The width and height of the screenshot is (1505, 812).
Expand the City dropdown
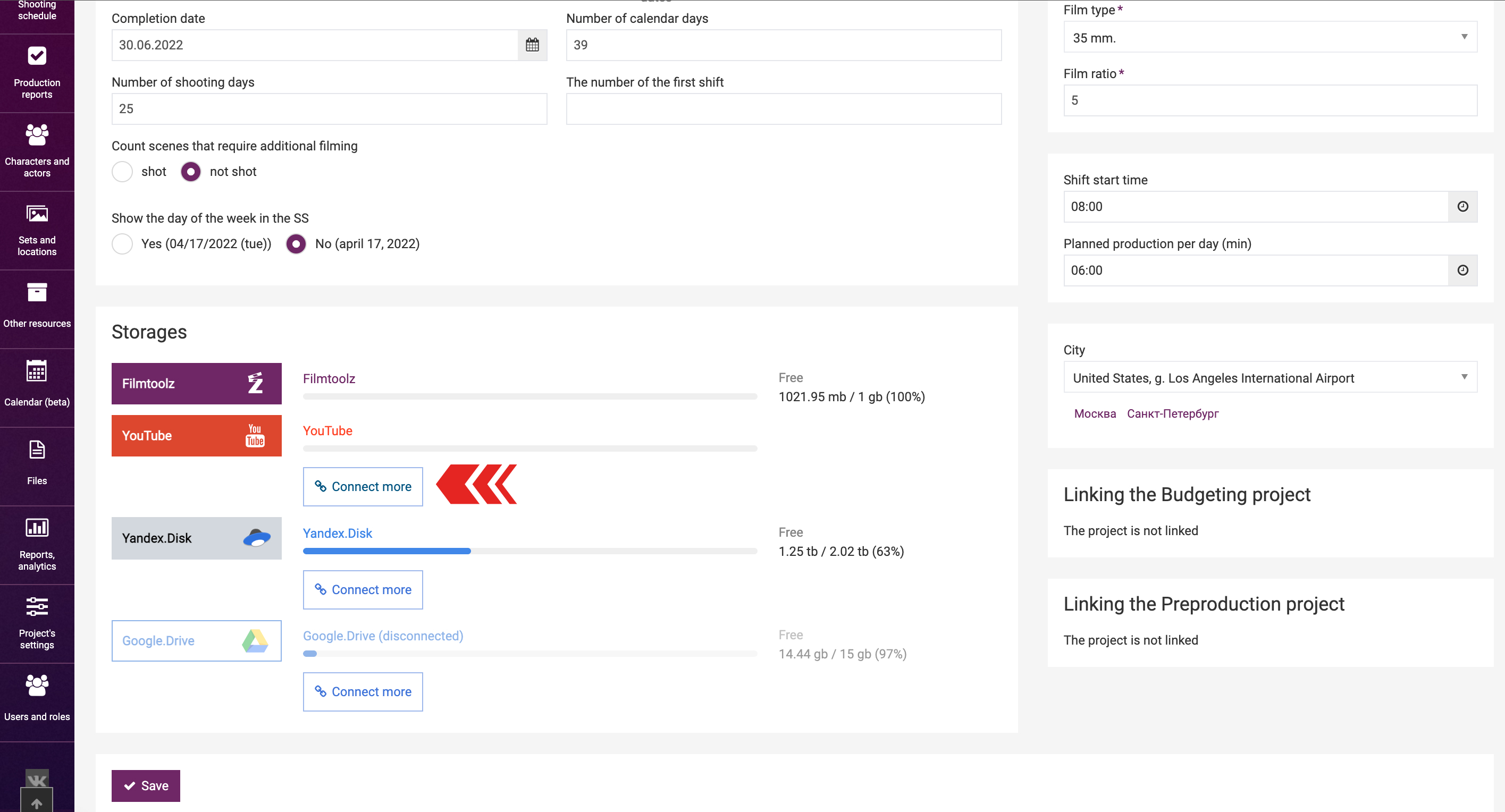[1269, 377]
